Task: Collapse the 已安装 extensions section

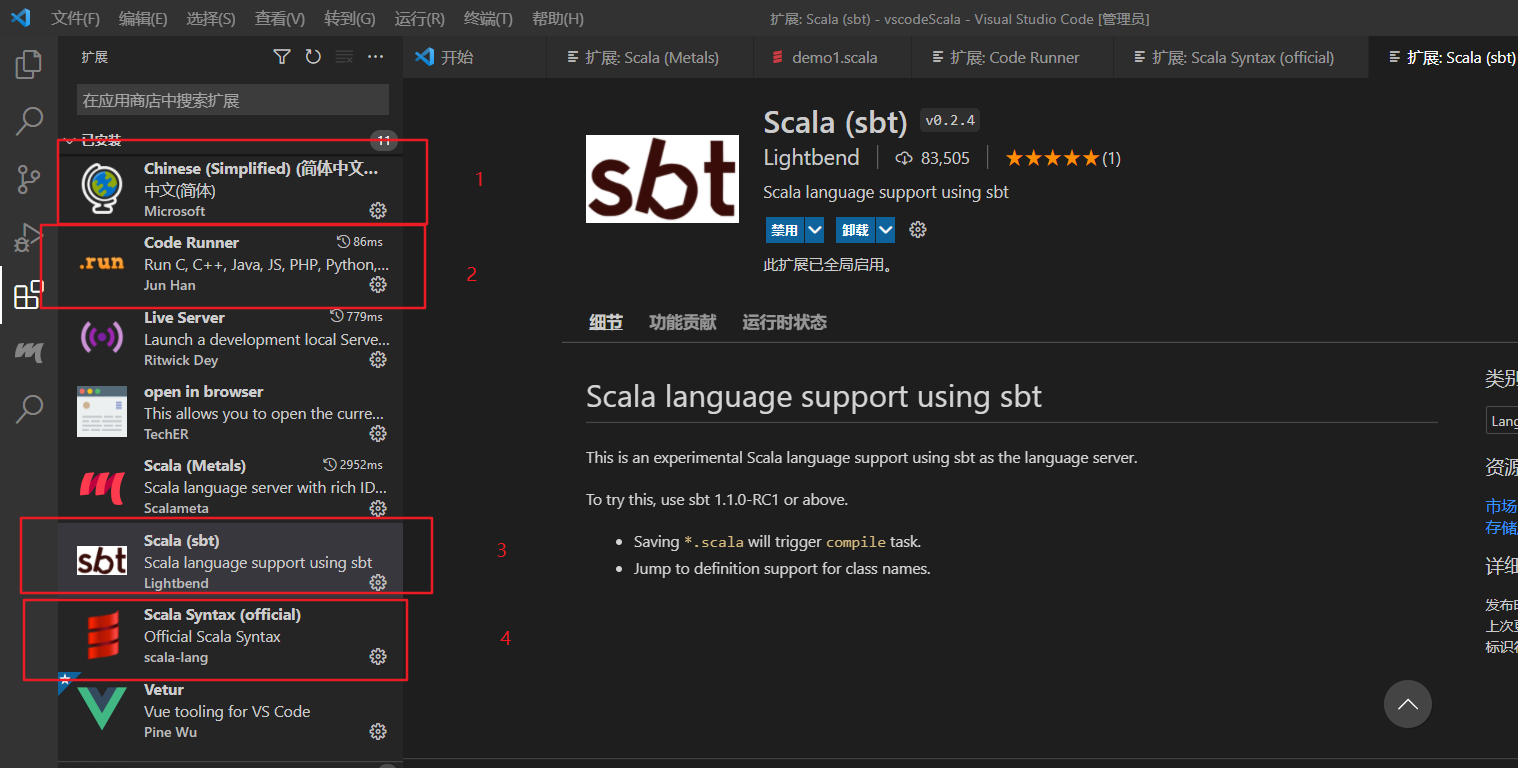Action: point(67,140)
